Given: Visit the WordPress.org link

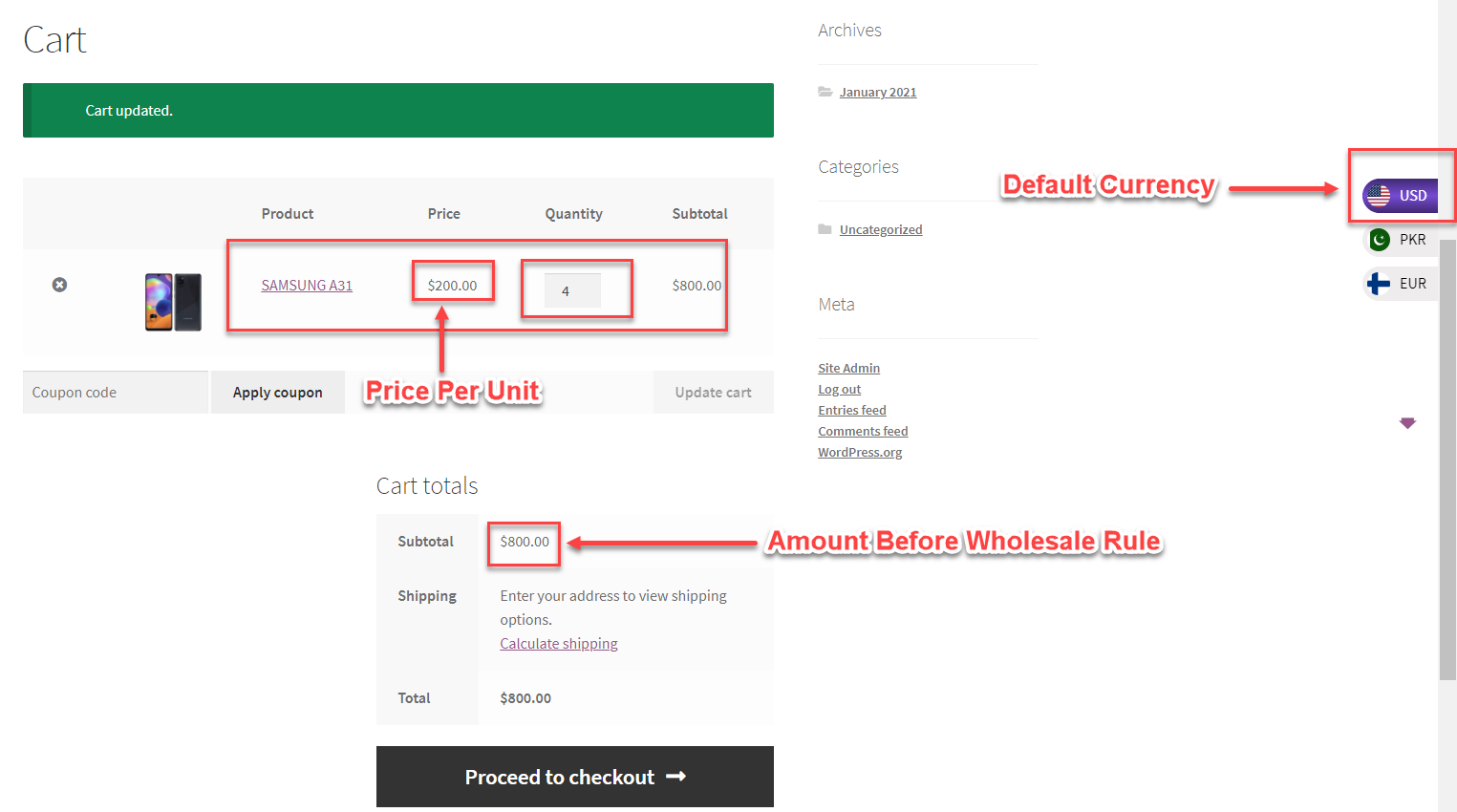Looking at the screenshot, I should point(860,453).
